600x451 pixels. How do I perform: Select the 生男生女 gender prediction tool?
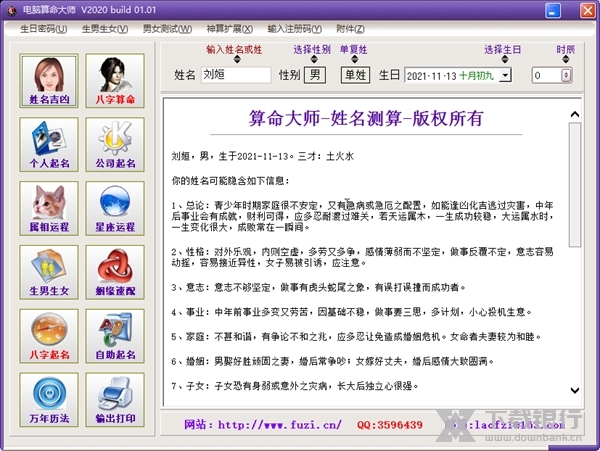point(49,272)
